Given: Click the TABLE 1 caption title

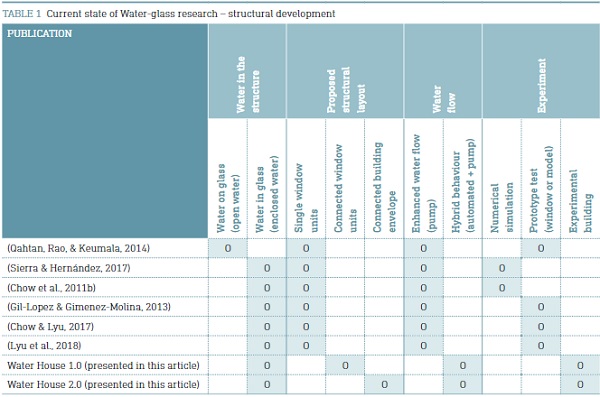Looking at the screenshot, I should [169, 14].
